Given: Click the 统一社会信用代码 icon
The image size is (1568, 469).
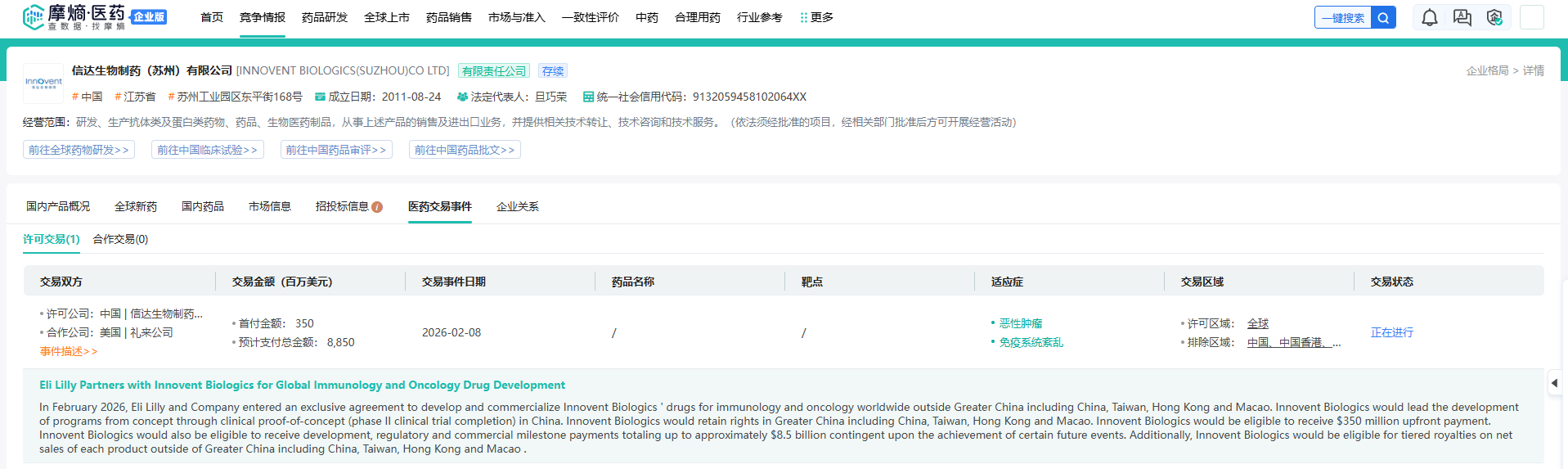Looking at the screenshot, I should coord(588,97).
